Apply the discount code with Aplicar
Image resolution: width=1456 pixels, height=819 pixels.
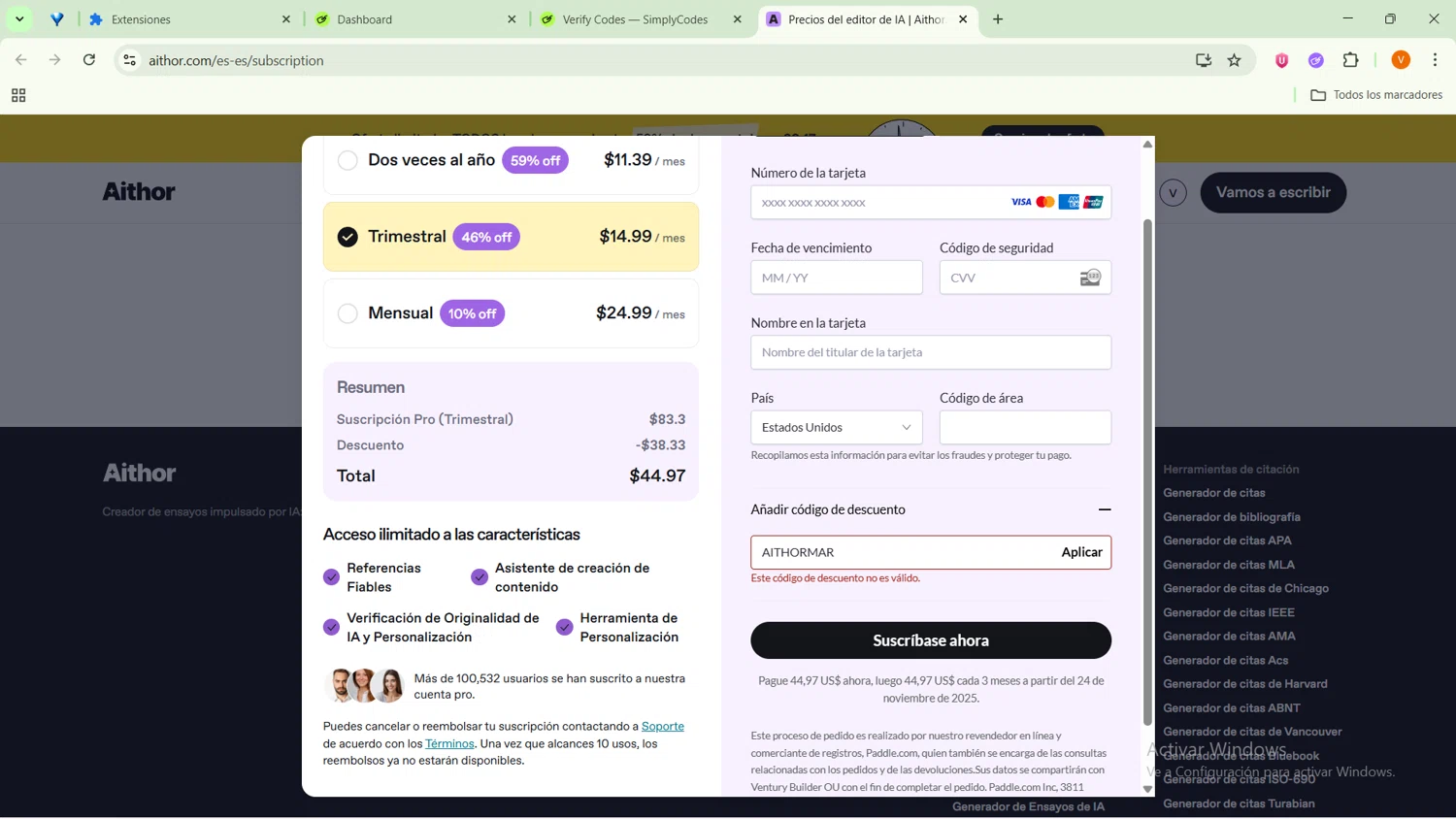[x=1081, y=552]
